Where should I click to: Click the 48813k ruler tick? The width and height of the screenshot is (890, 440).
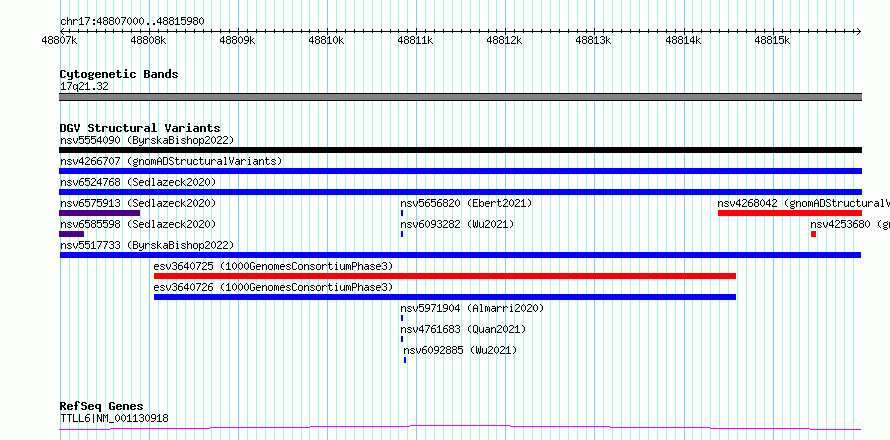594,40
